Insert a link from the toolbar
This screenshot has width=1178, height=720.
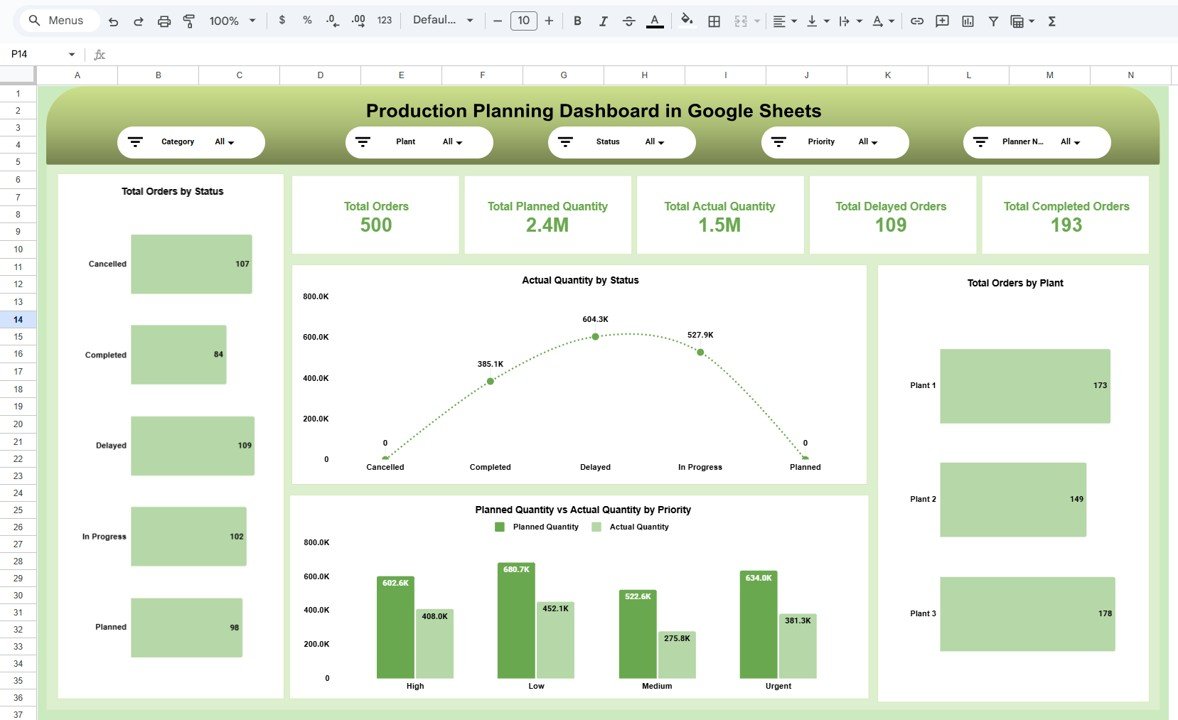click(917, 20)
